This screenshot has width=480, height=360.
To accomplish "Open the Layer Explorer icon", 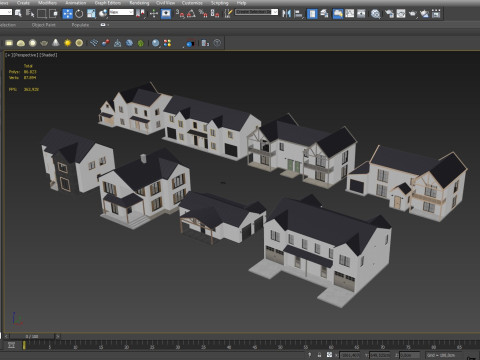I will point(324,13).
